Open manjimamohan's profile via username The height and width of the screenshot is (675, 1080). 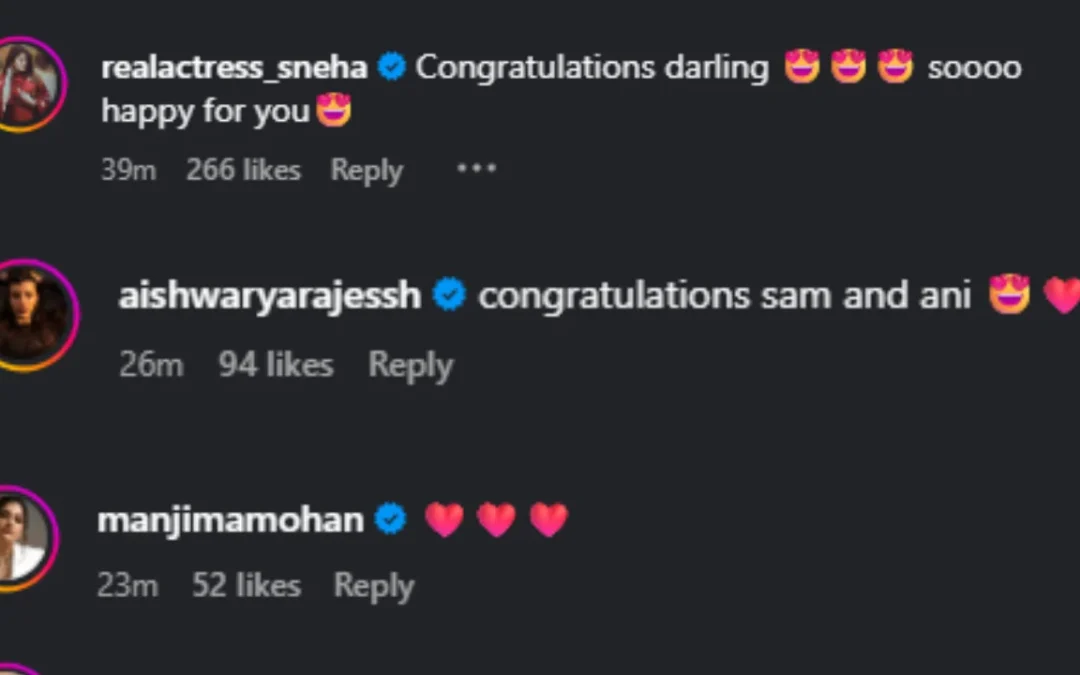point(232,519)
